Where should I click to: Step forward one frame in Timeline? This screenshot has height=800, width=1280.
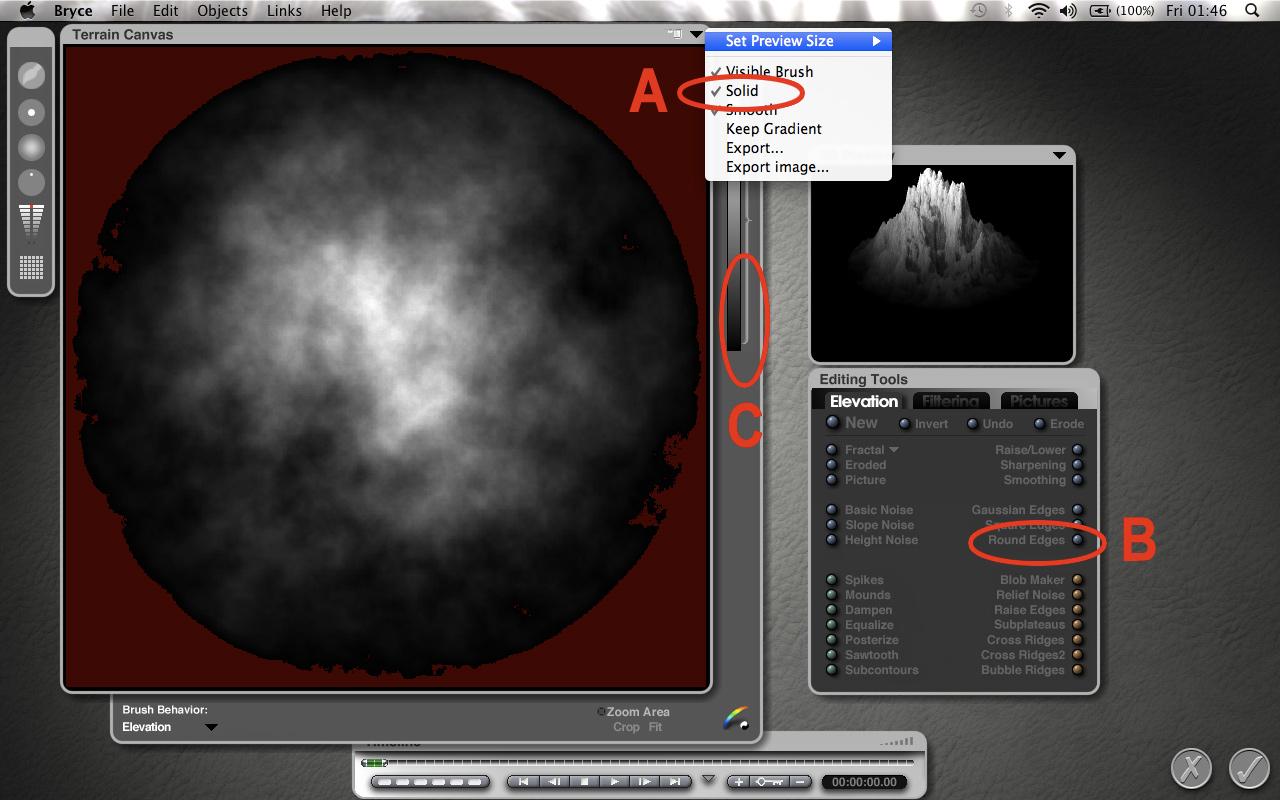(645, 782)
